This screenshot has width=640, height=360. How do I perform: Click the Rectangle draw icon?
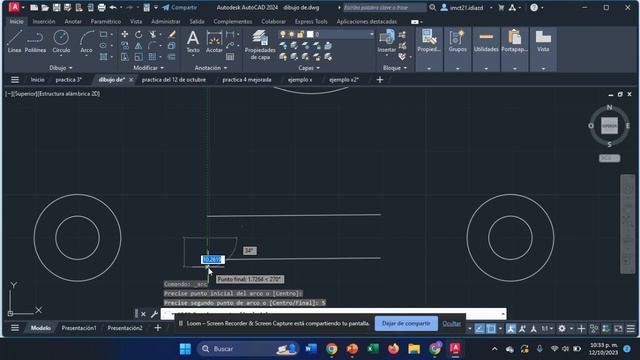tap(104, 34)
